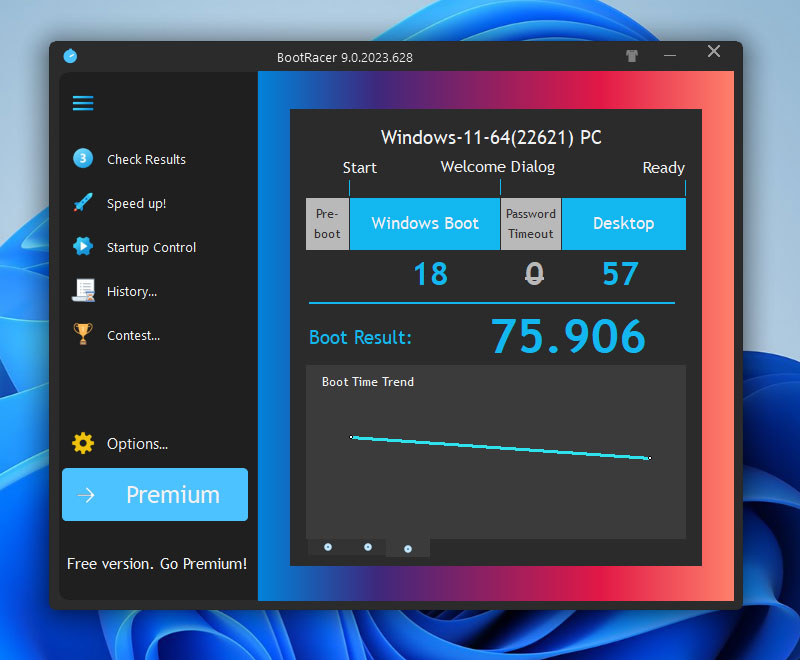Open History...
The height and width of the screenshot is (660, 800).
tap(132, 291)
